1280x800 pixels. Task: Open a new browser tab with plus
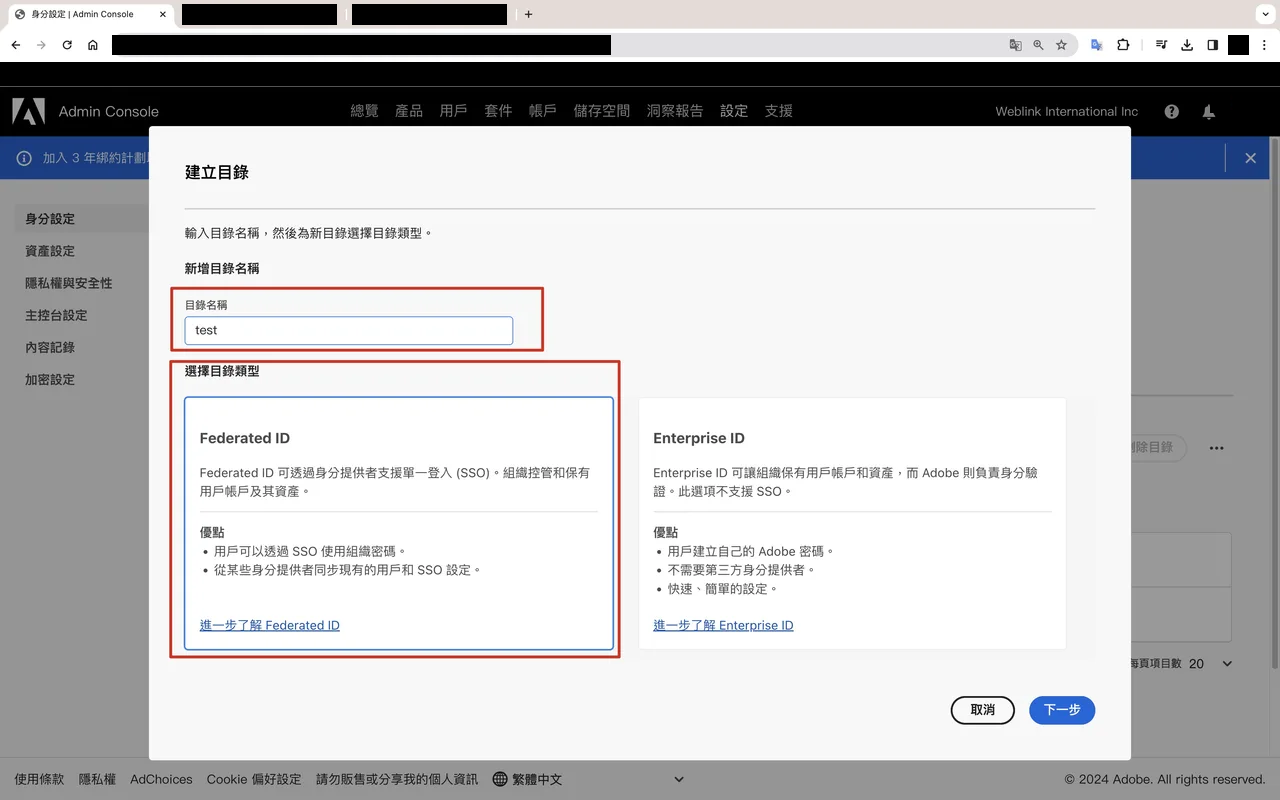[528, 14]
